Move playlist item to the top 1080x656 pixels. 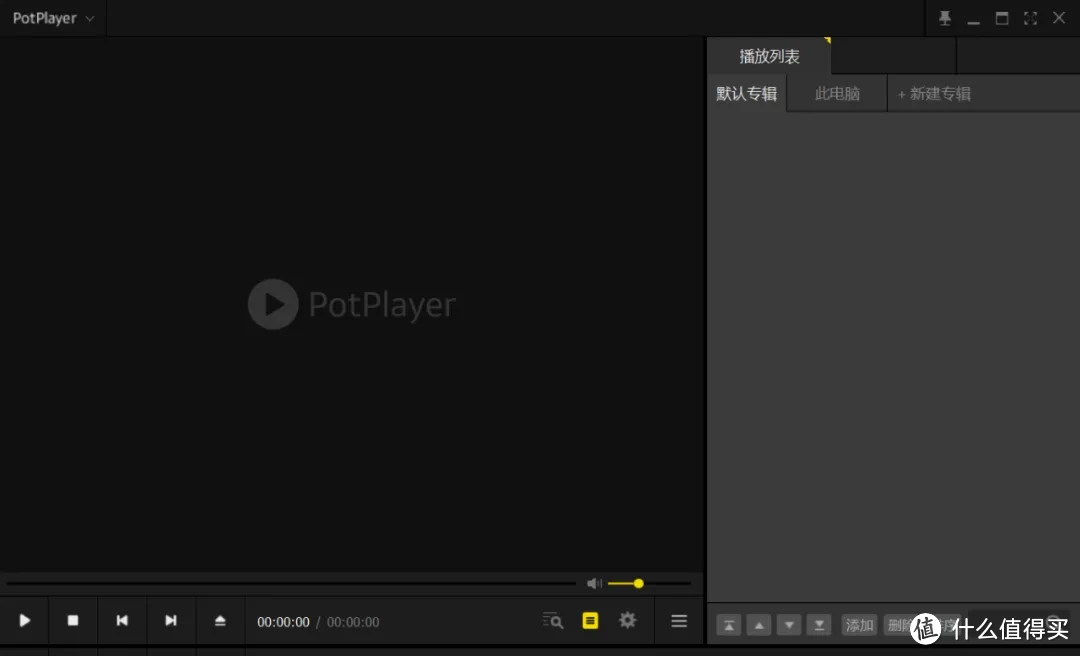click(729, 626)
